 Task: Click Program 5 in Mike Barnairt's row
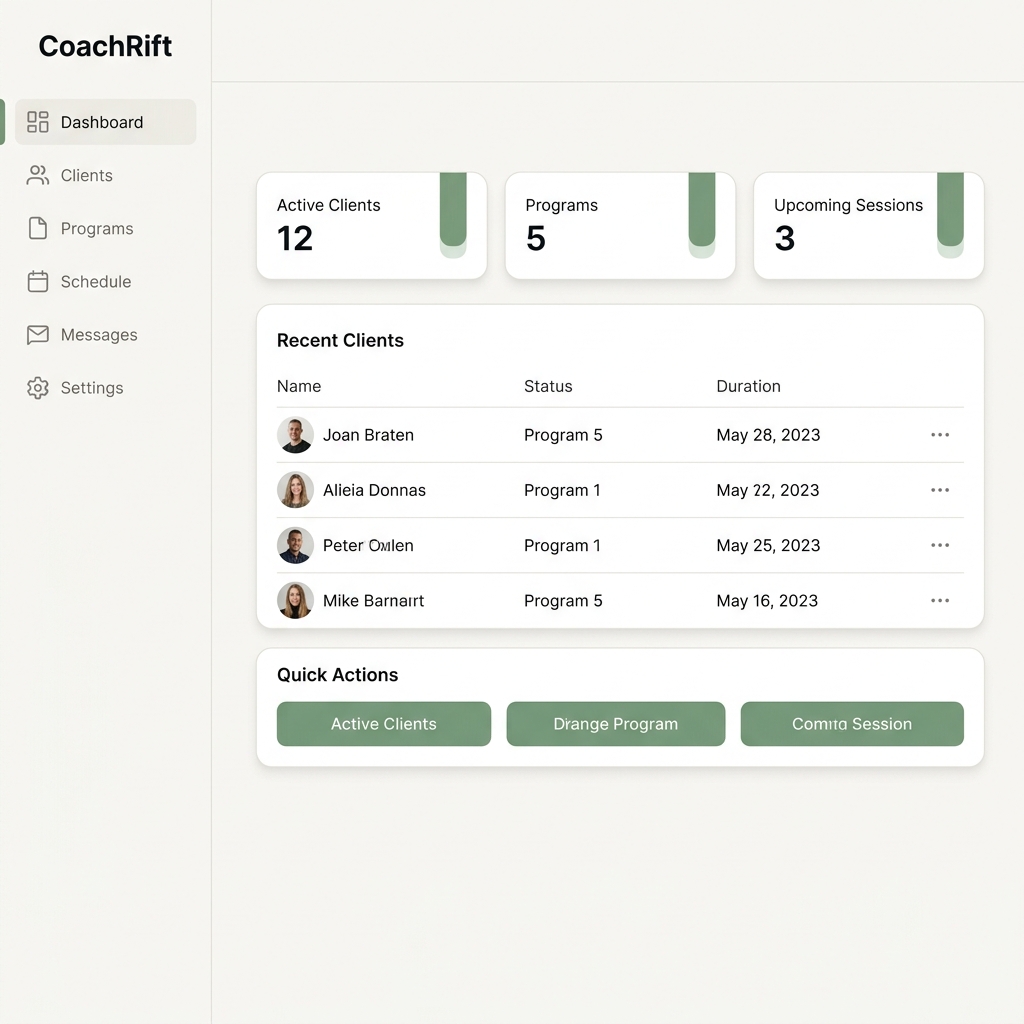(x=563, y=601)
